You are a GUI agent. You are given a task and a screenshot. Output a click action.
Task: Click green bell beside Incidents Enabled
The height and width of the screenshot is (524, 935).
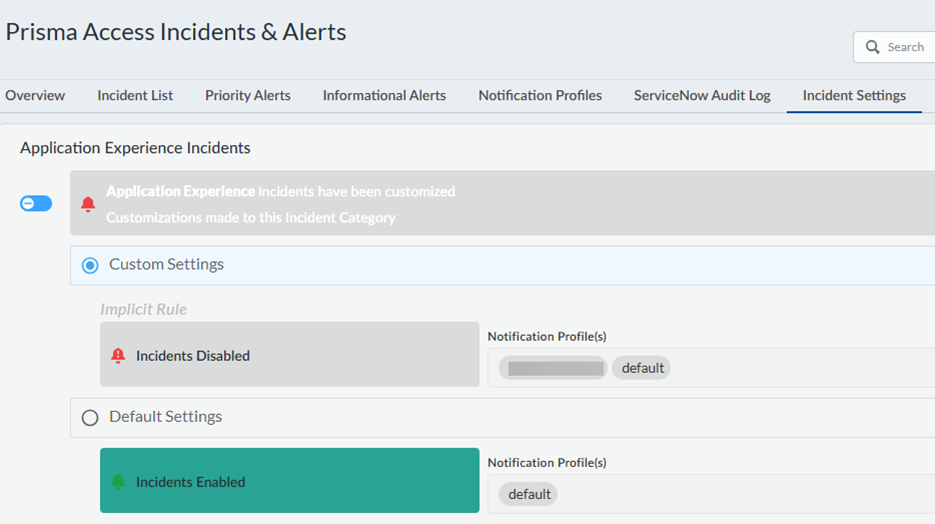118,482
